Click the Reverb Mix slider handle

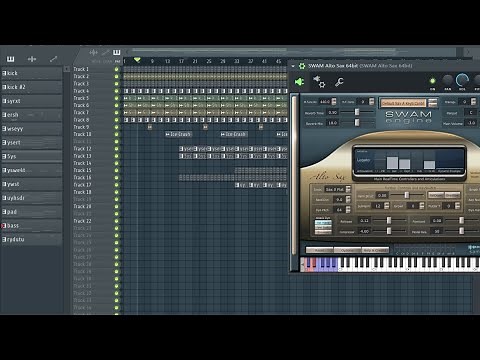(357, 123)
